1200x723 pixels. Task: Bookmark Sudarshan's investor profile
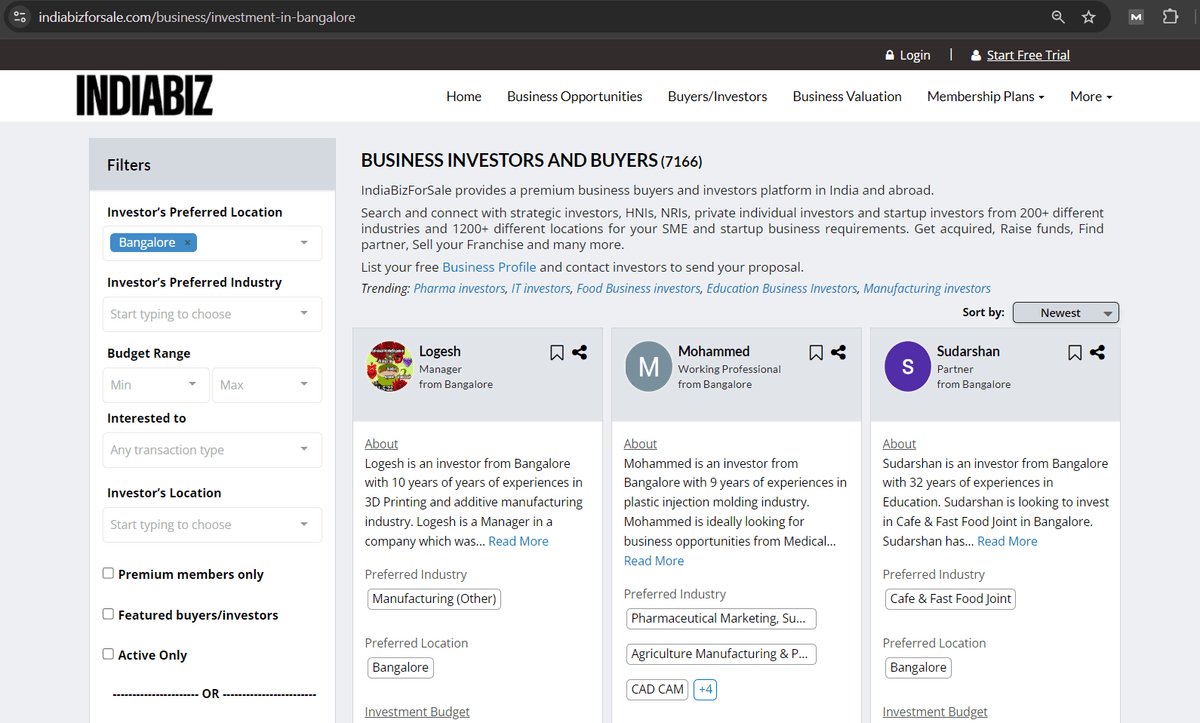(x=1075, y=352)
